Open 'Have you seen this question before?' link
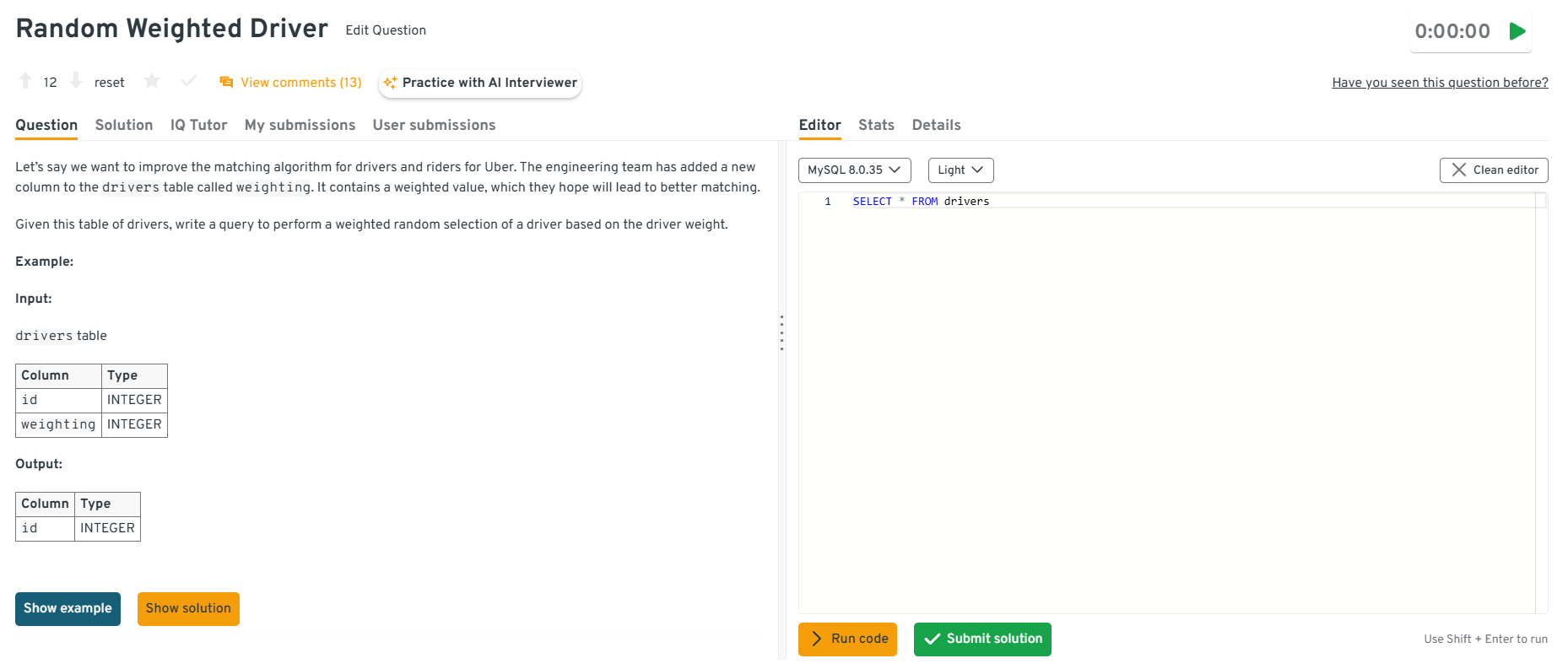1568x669 pixels. (1440, 83)
